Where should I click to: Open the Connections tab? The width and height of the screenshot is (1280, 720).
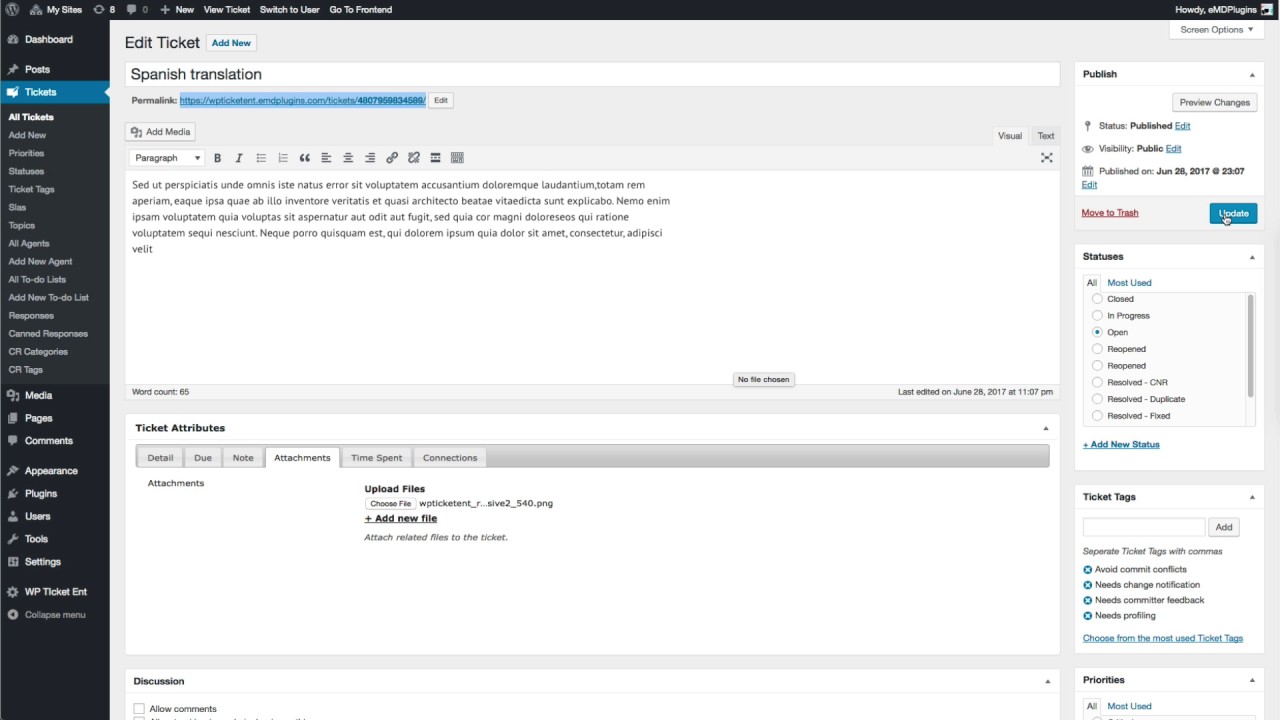point(450,458)
